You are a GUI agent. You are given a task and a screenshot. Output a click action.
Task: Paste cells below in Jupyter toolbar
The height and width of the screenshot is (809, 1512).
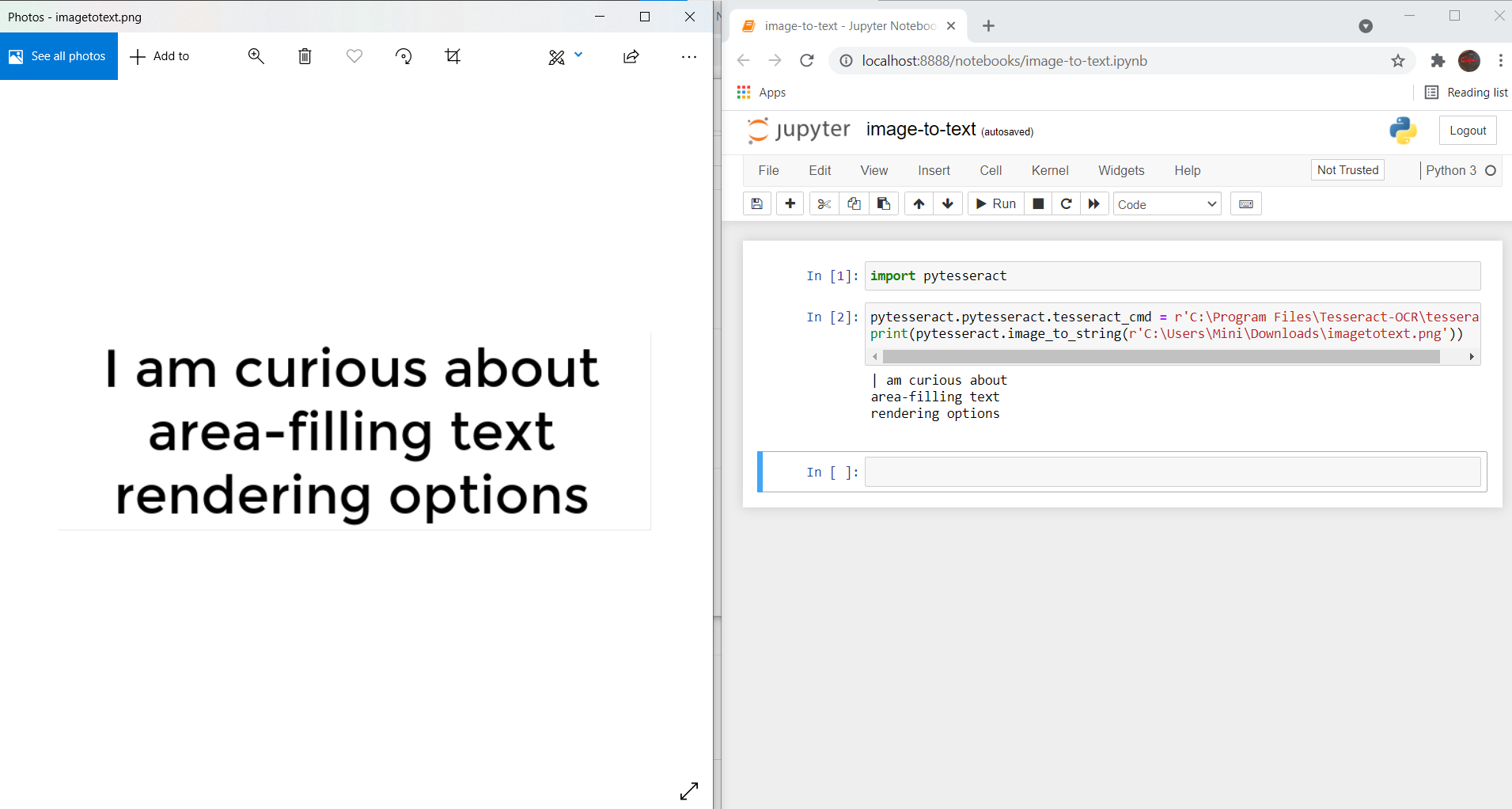coord(884,204)
